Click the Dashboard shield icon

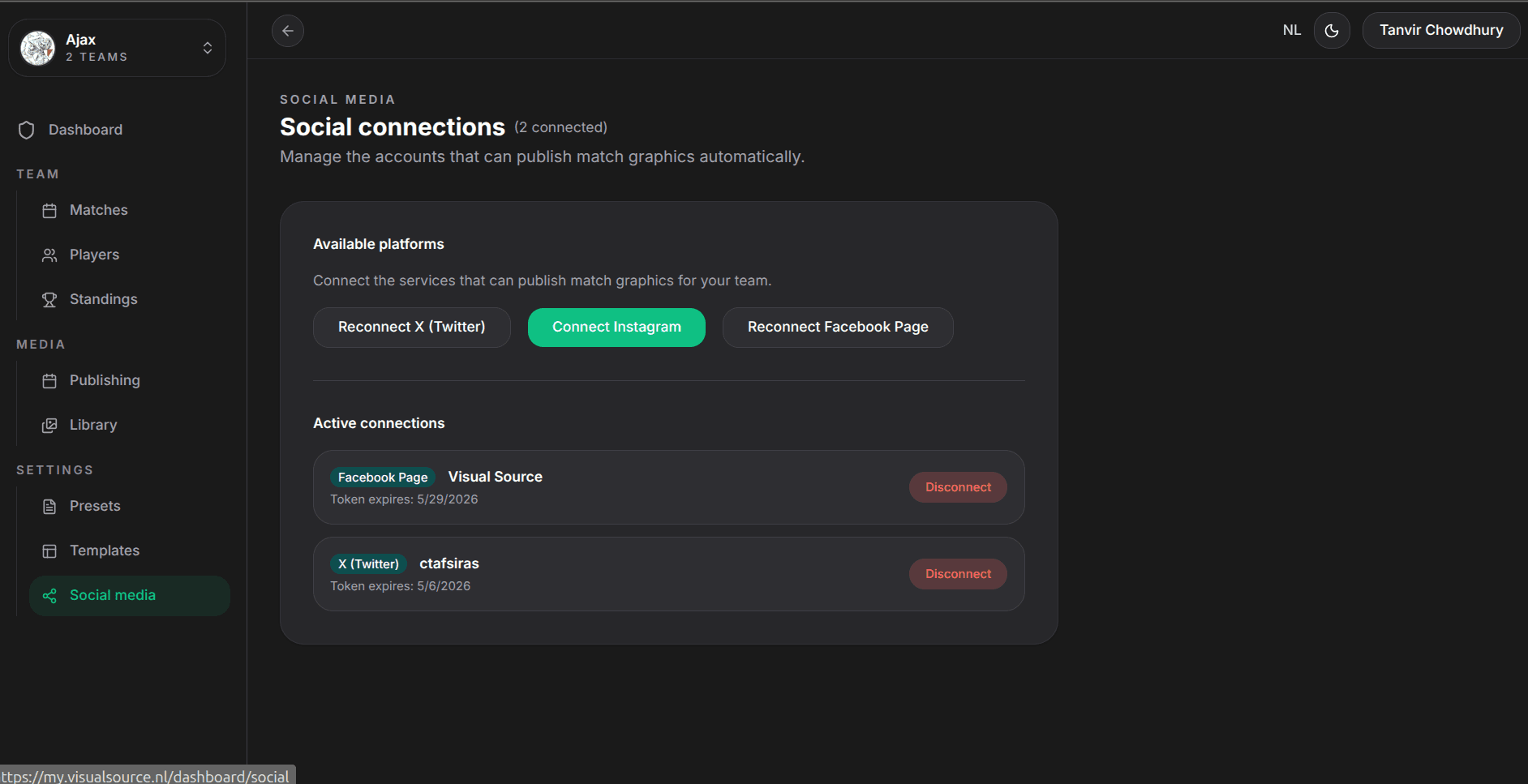pos(26,130)
